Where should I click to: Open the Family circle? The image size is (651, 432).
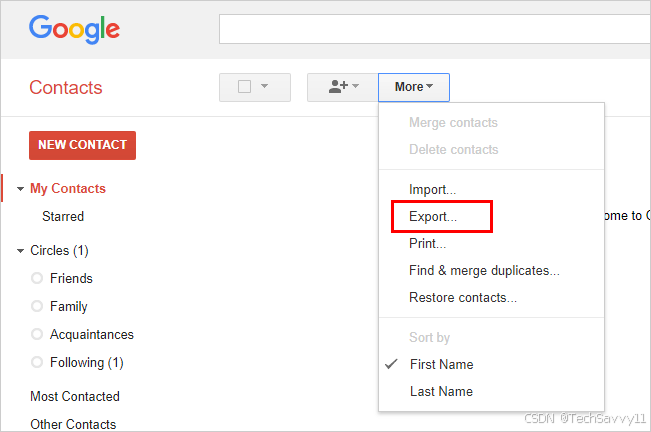tap(69, 306)
